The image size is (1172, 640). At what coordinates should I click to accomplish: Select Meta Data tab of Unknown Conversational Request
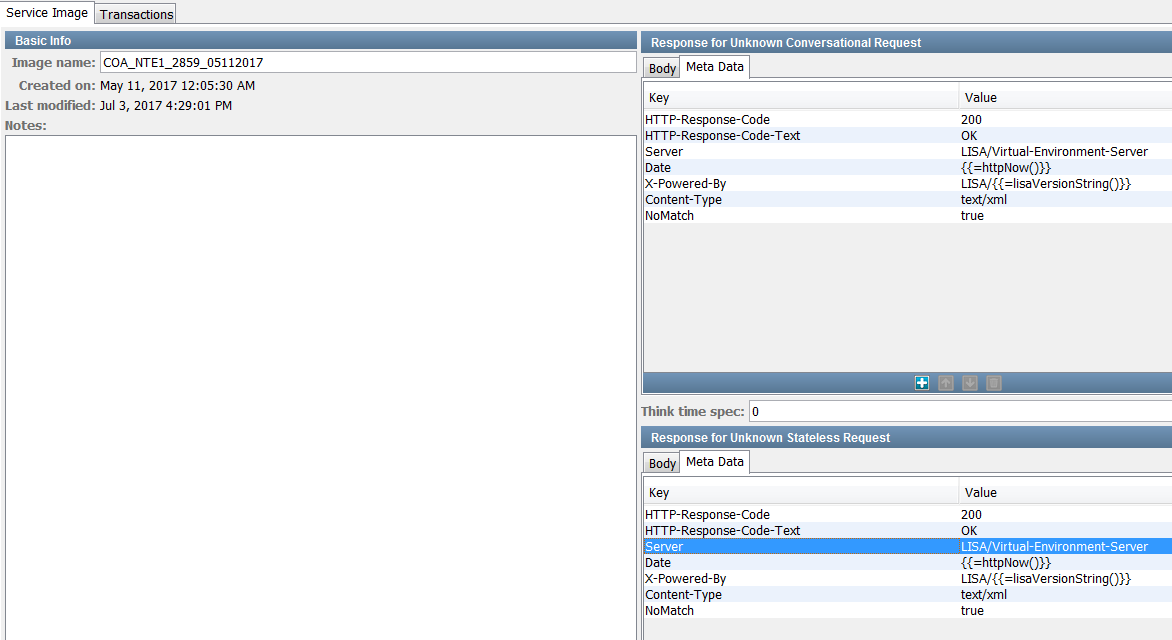(715, 67)
